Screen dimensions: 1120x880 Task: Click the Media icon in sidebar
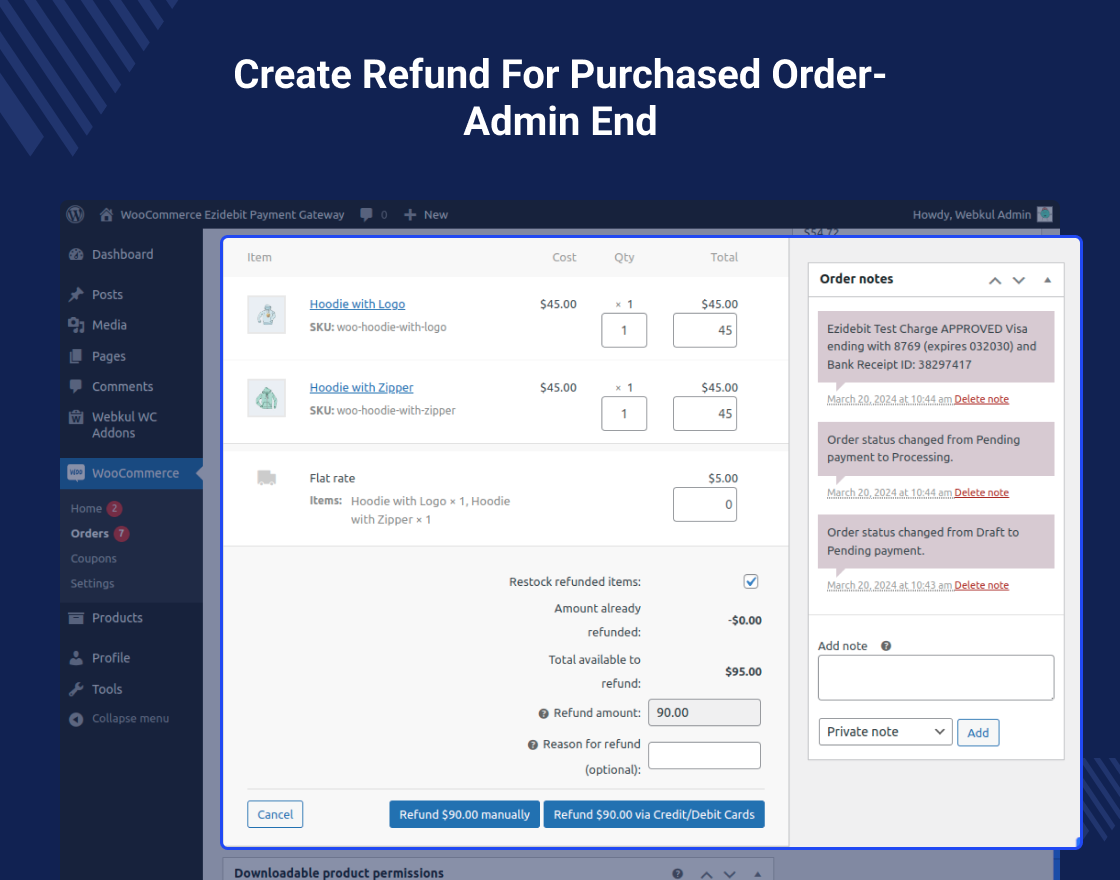tap(76, 325)
